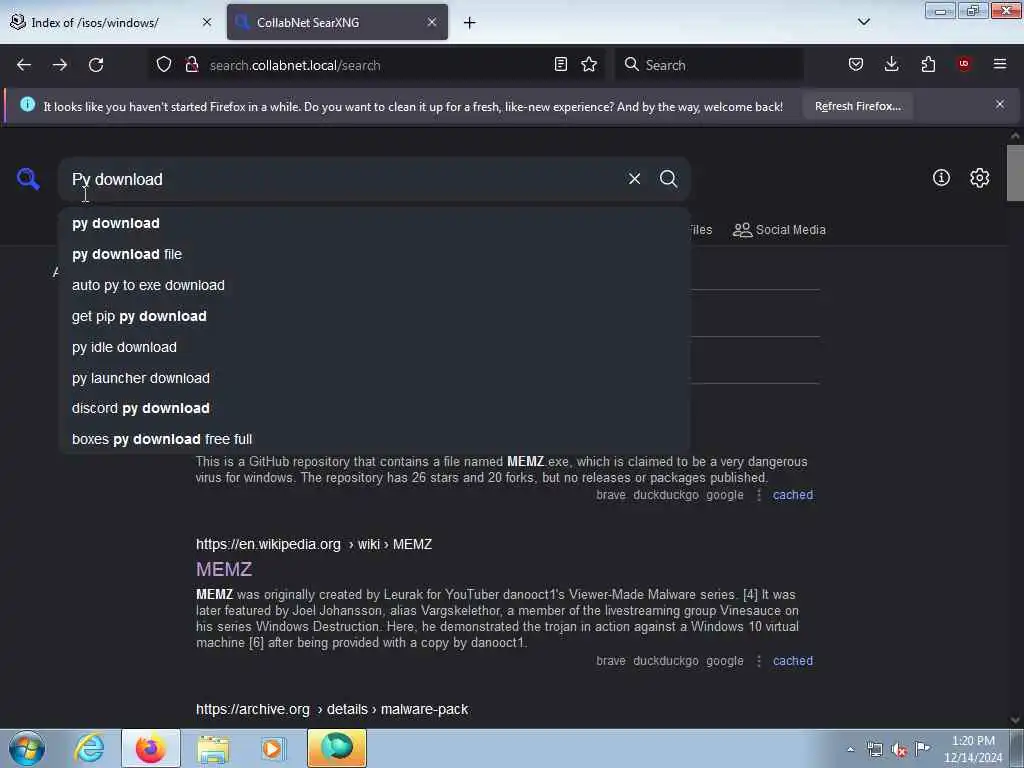Open the Pocket save icon
Image resolution: width=1024 pixels, height=768 pixels.
(856, 64)
